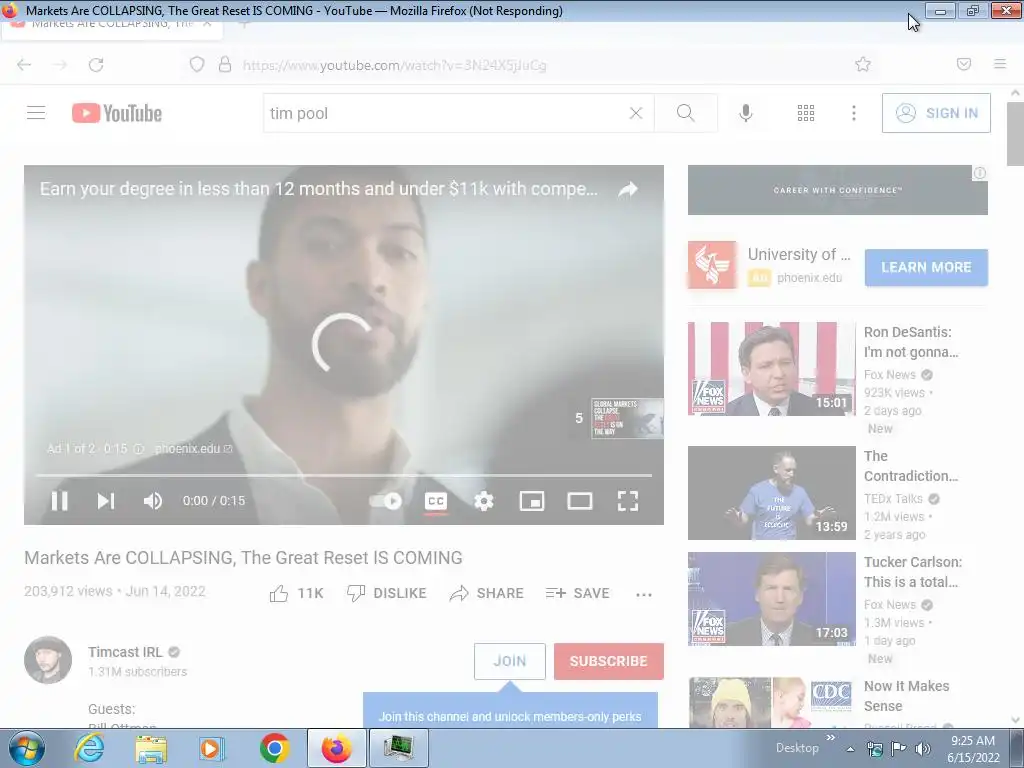Open YouTube settings three-dot menu
The height and width of the screenshot is (768, 1024).
854,113
